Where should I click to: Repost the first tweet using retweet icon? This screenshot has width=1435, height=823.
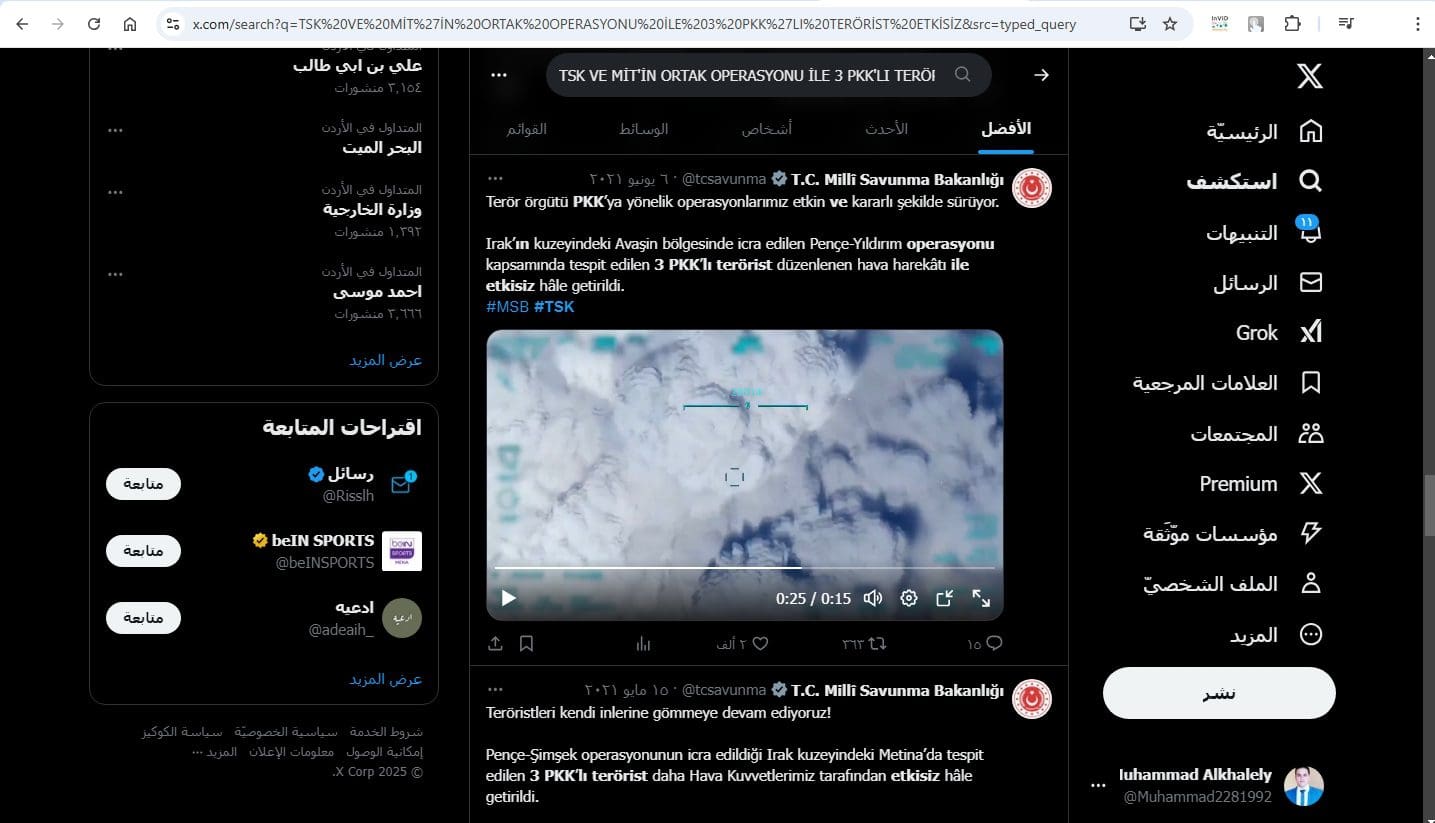pyautogui.click(x=877, y=644)
